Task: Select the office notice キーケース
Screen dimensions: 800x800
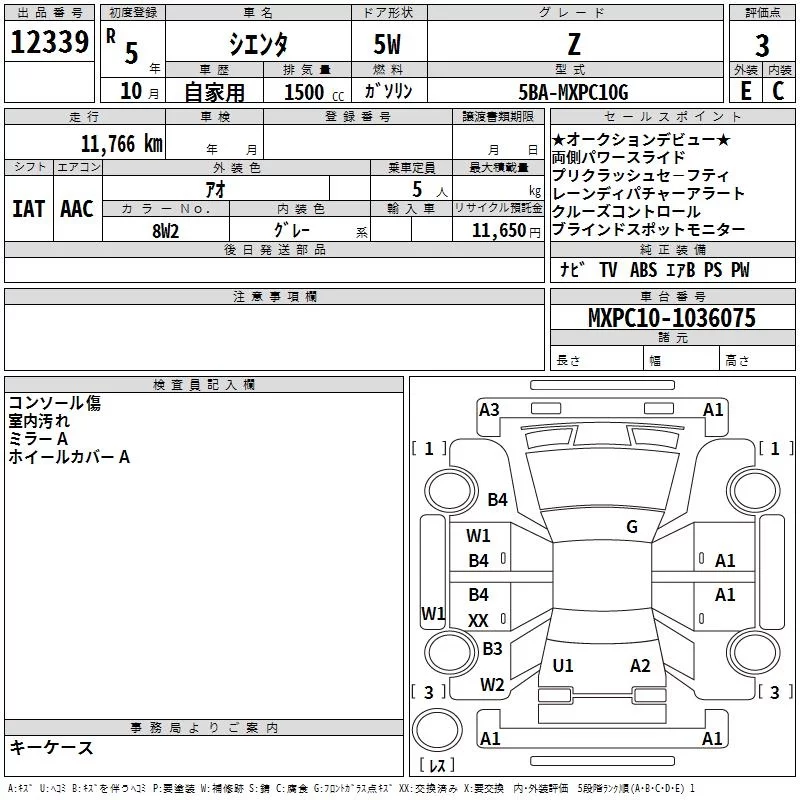Action: (x=52, y=747)
